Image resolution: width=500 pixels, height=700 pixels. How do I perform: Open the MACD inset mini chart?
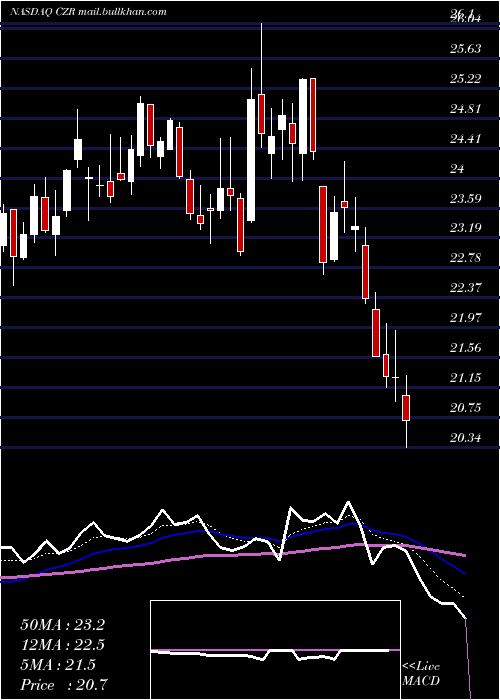(275, 650)
